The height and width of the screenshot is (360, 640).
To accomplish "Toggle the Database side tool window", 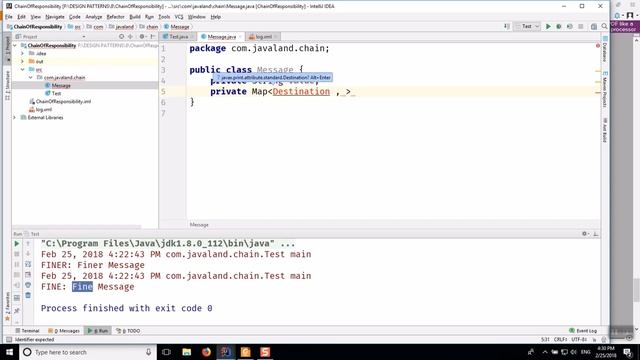I will [605, 49].
